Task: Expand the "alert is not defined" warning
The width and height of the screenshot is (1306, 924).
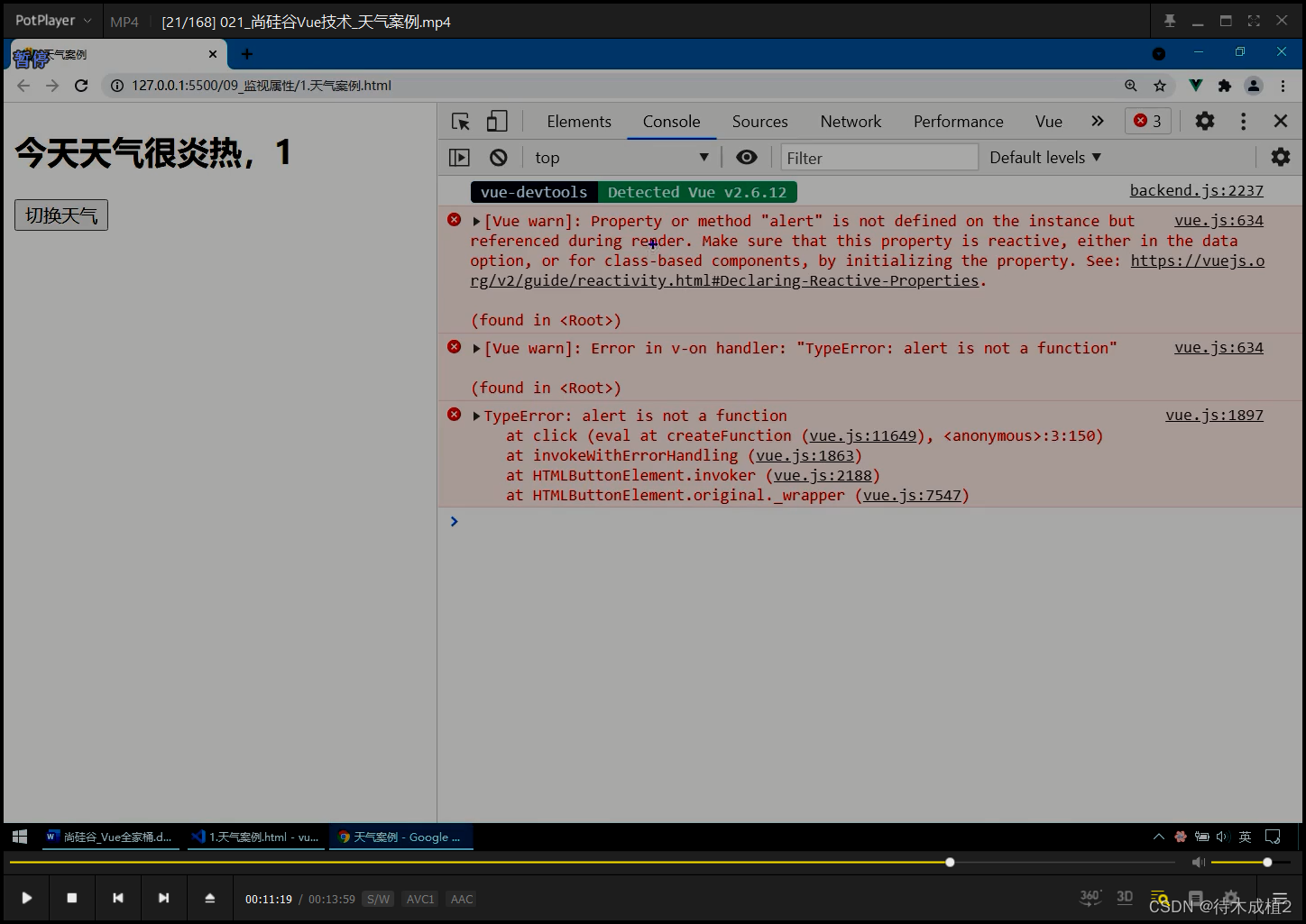Action: [476, 222]
